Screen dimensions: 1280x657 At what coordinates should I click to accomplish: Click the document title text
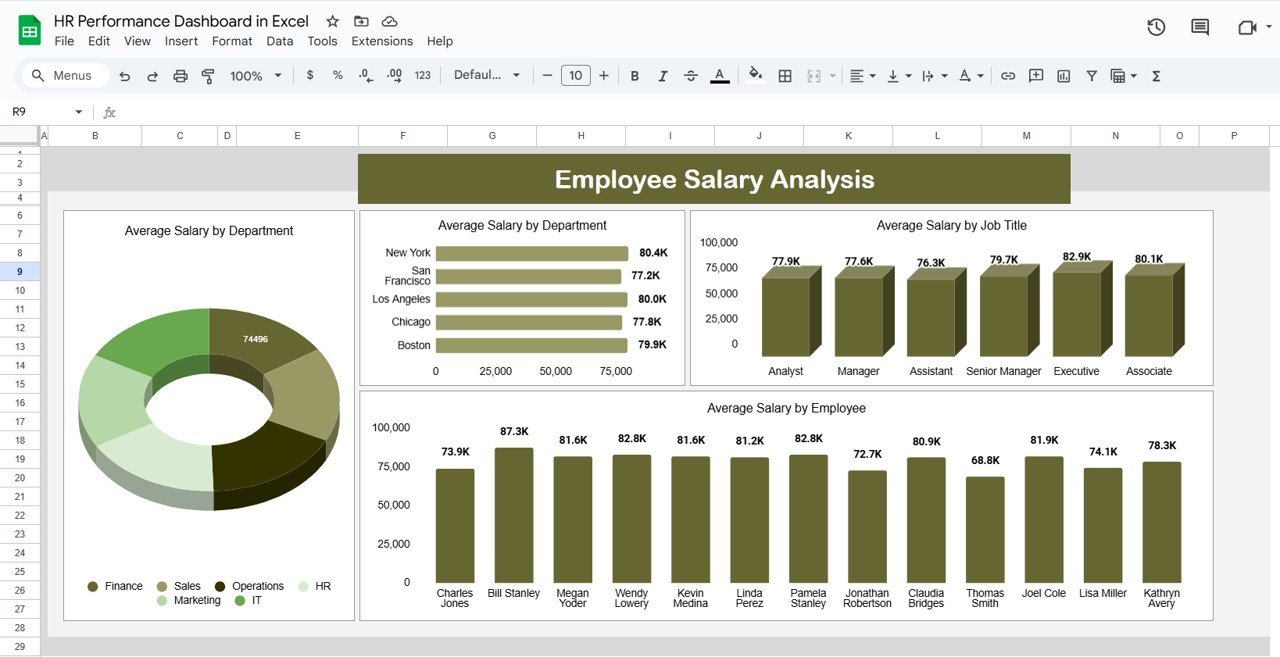(181, 21)
